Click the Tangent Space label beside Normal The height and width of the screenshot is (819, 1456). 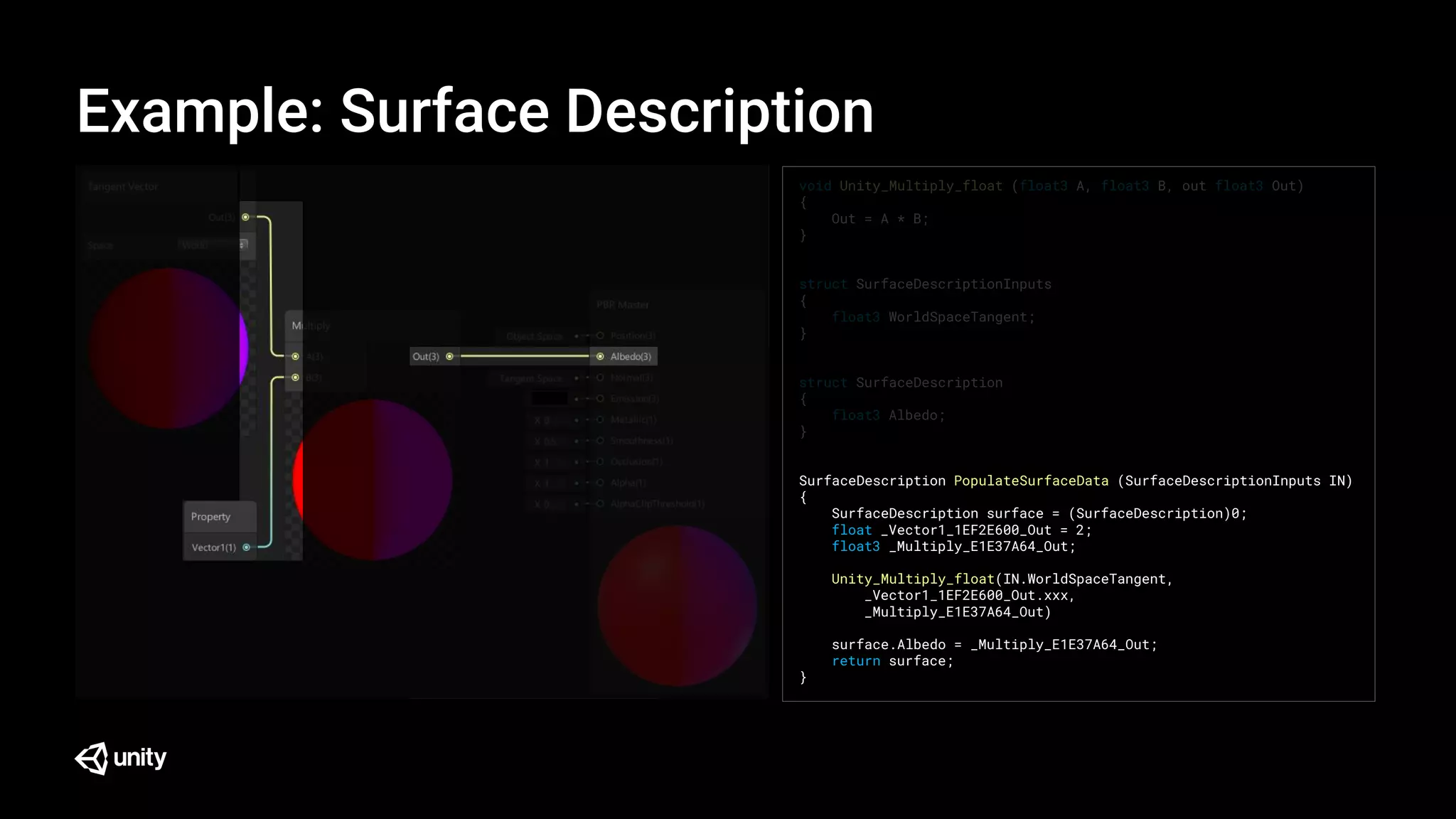[530, 378]
